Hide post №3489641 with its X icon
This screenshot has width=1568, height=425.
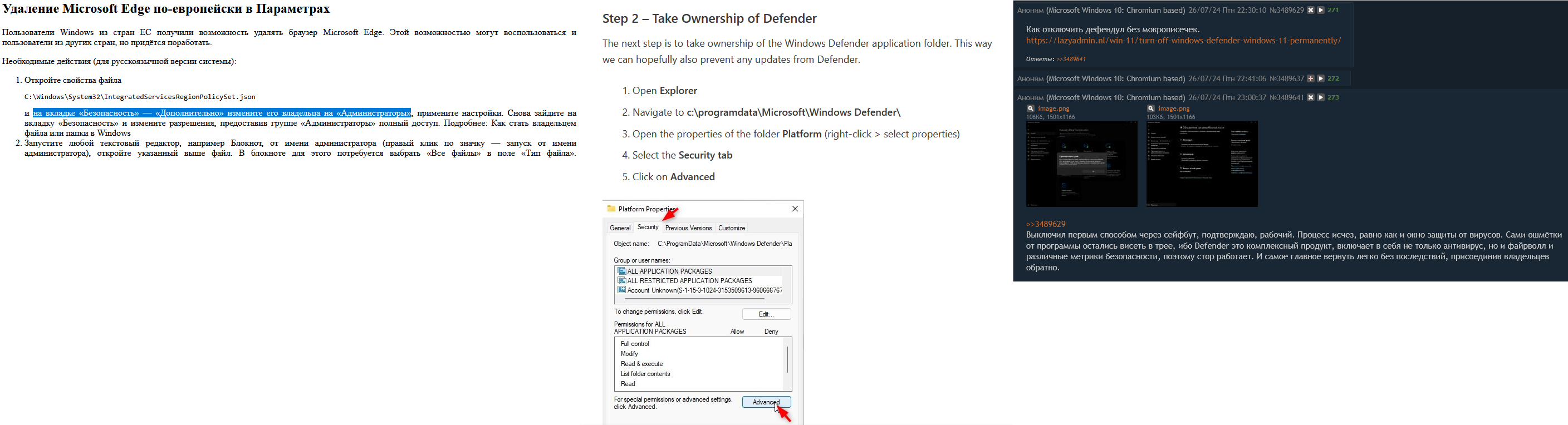pos(1311,97)
